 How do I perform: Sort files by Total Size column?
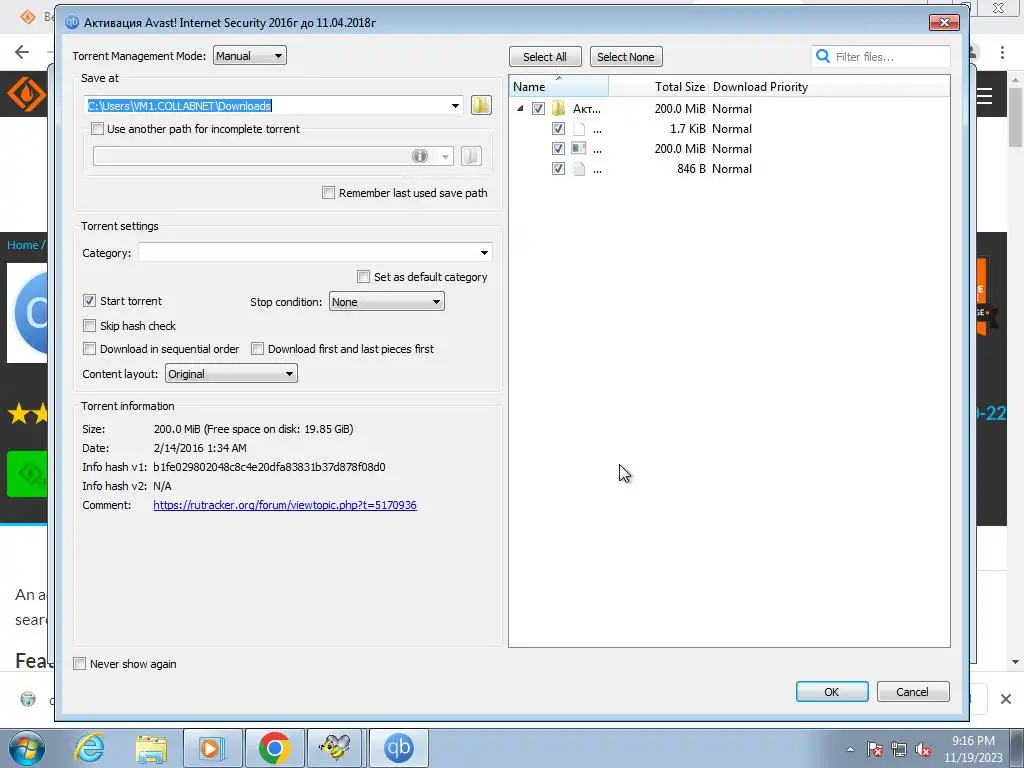coord(658,86)
